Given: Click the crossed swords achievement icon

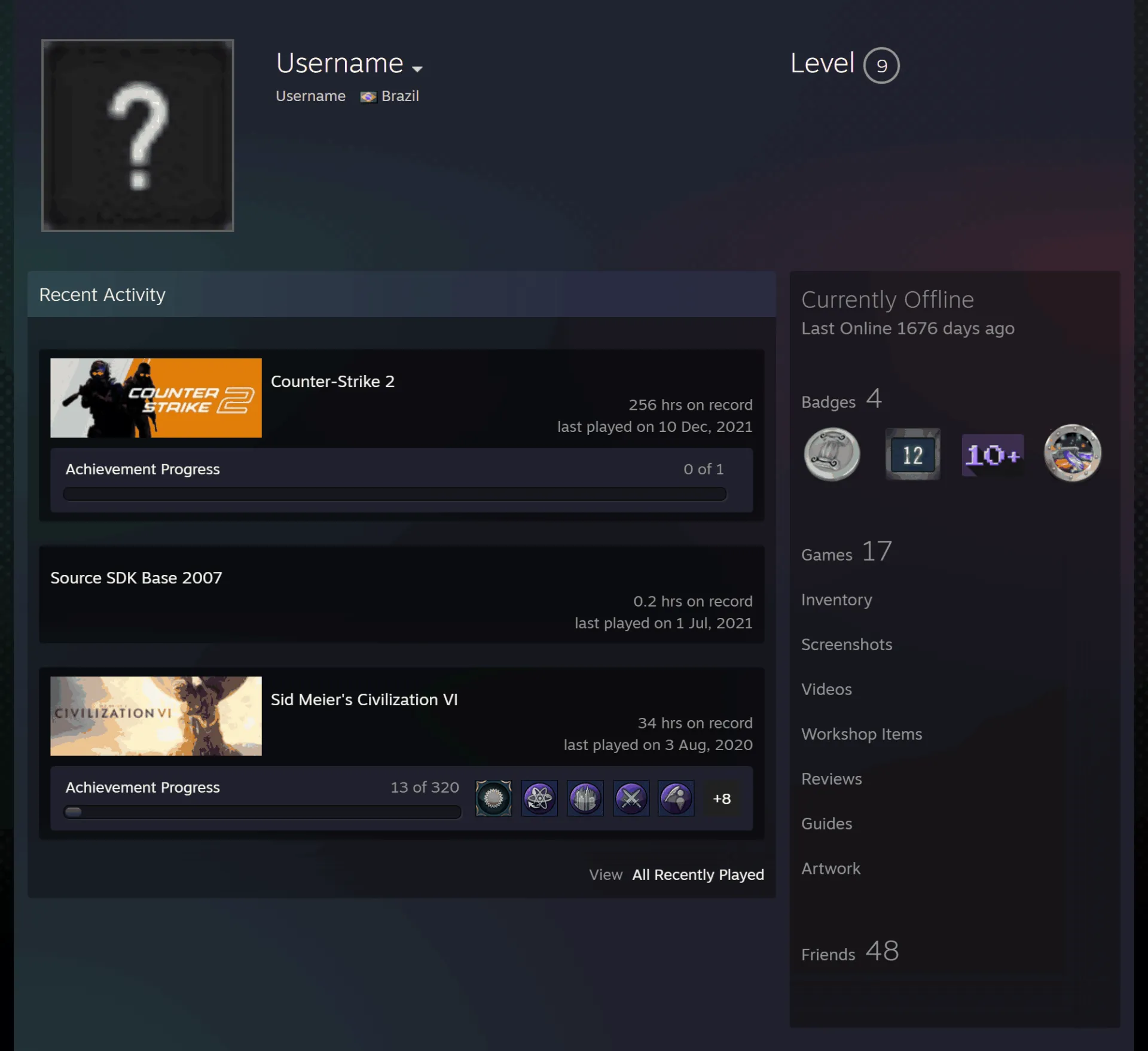Looking at the screenshot, I should coord(631,798).
